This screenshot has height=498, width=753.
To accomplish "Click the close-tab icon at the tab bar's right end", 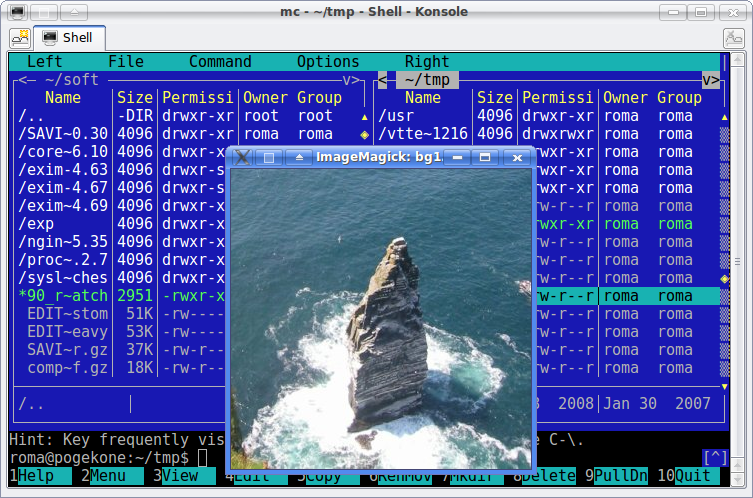I will pyautogui.click(x=732, y=39).
